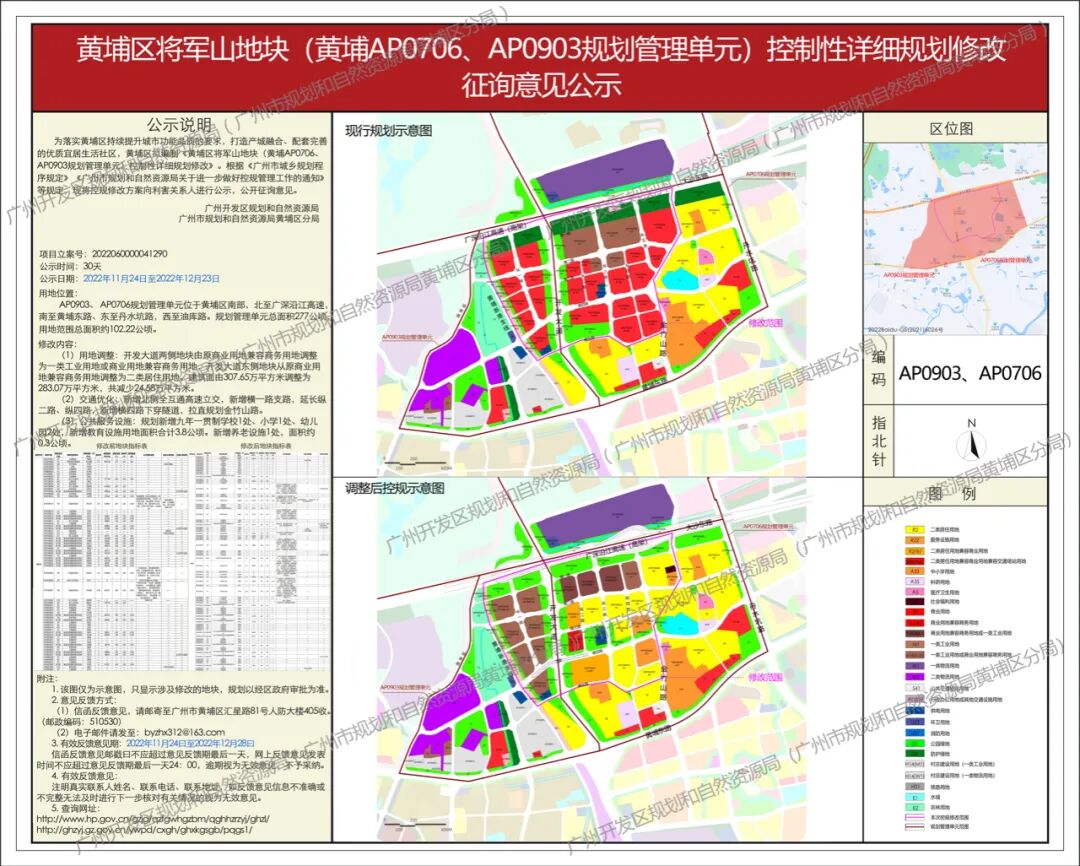Screen dimensions: 1080x866
Task: Click the blue 供电用地 color swatch
Action: [x=914, y=710]
